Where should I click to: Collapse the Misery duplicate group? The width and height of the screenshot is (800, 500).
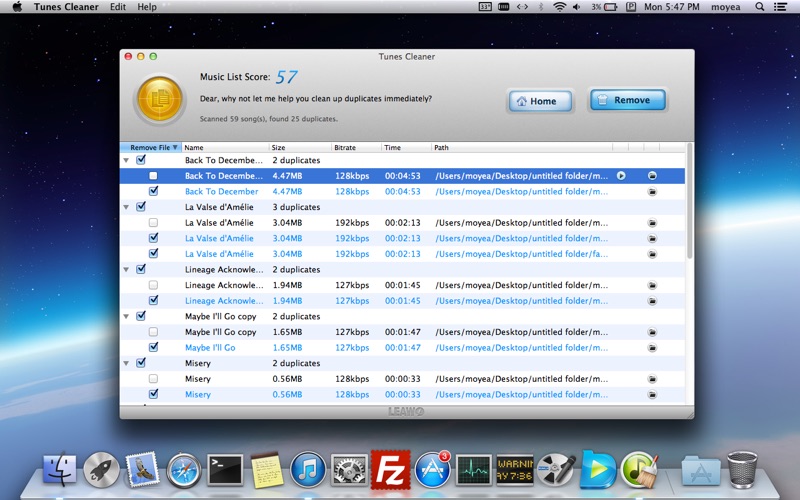coord(126,363)
